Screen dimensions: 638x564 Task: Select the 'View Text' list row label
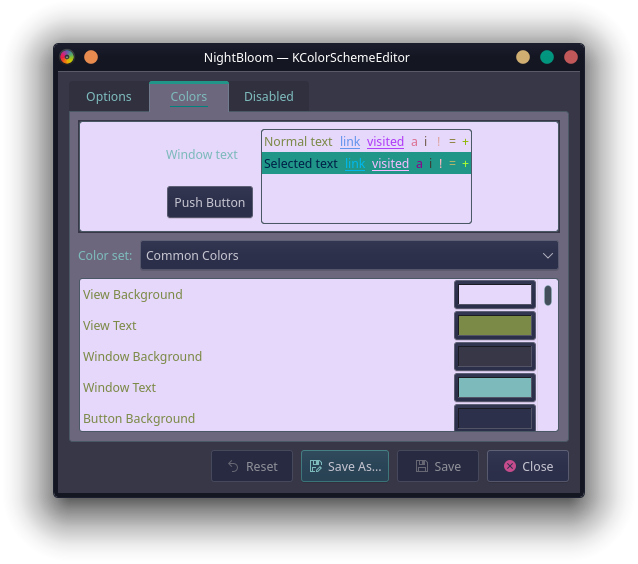[109, 326]
